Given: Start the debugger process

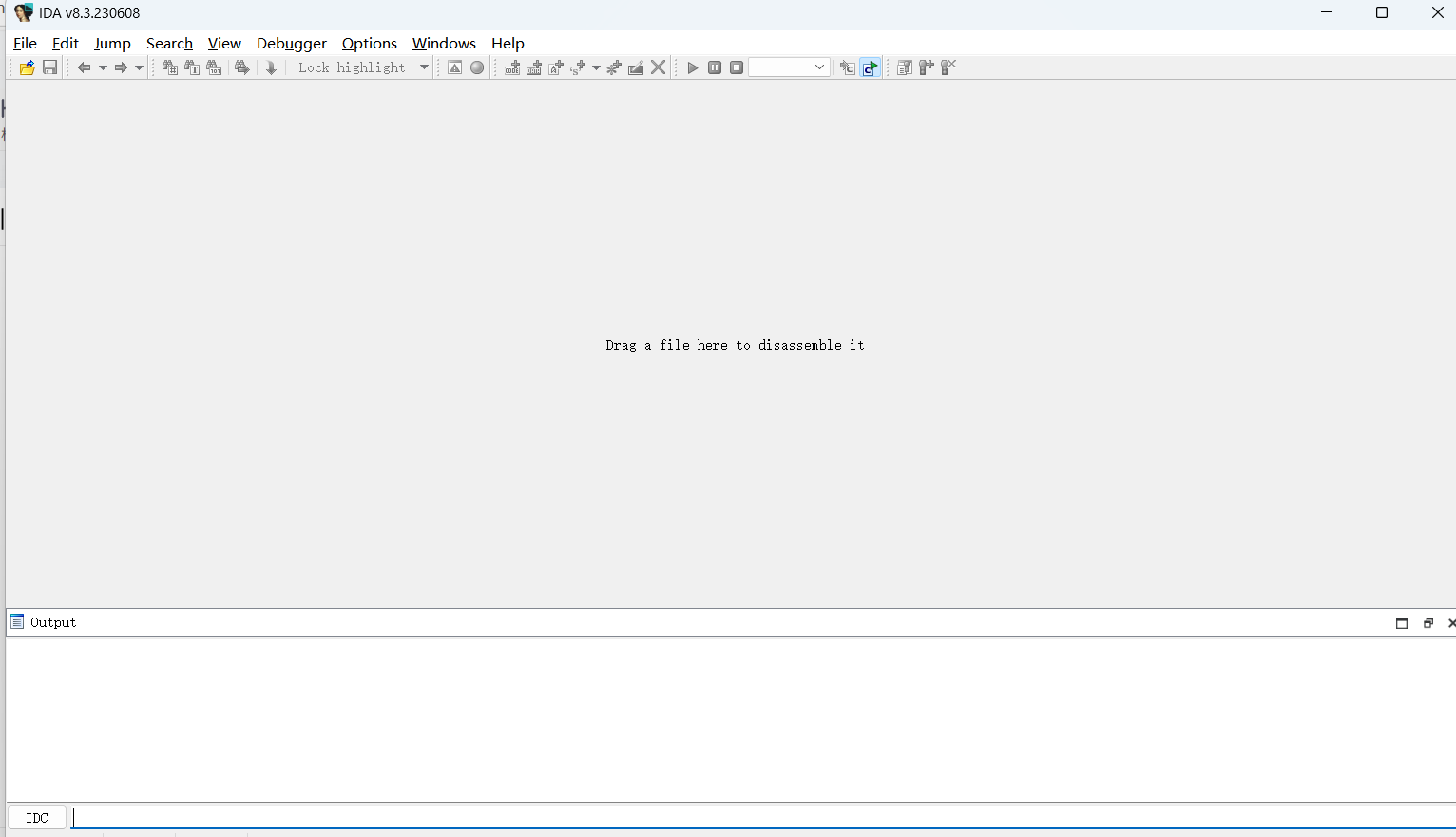Looking at the screenshot, I should (692, 67).
